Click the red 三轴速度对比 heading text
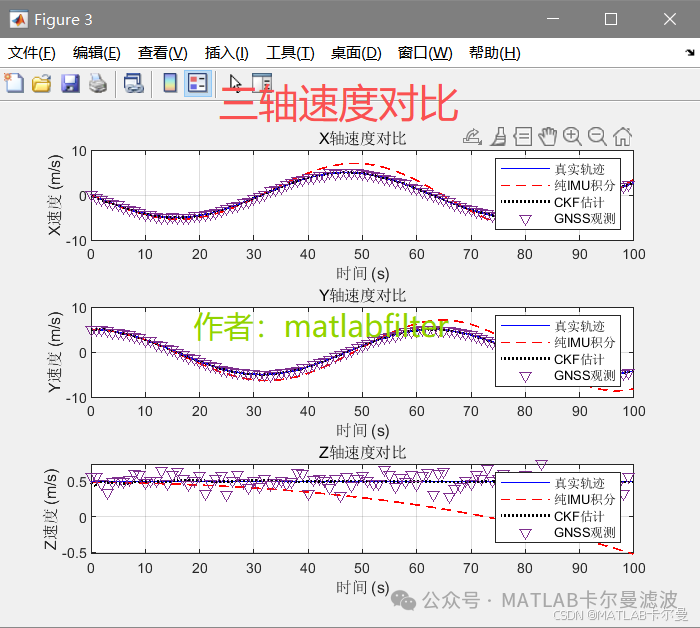The width and height of the screenshot is (700, 628). (x=339, y=104)
